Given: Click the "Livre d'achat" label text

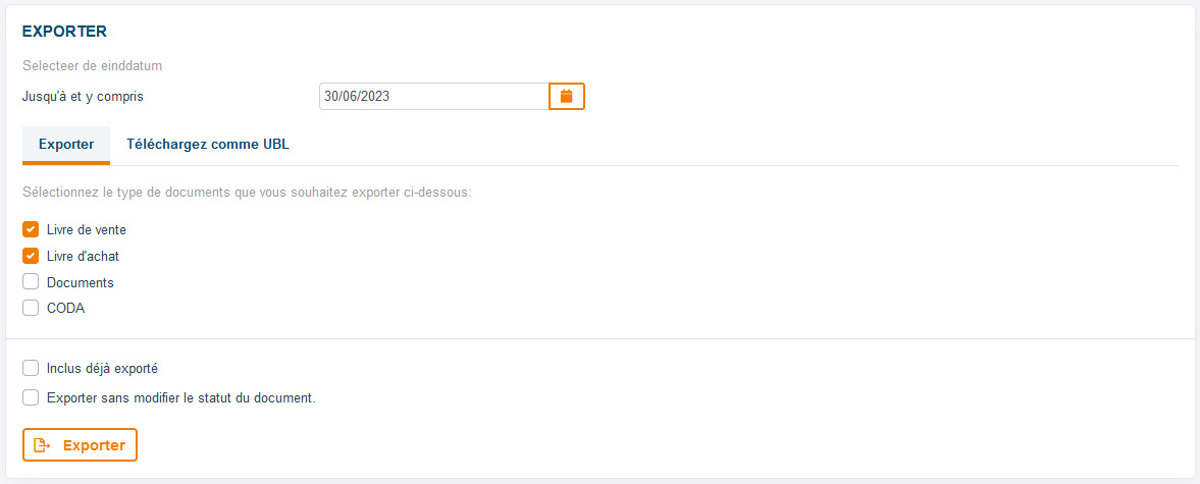Looking at the screenshot, I should click(83, 256).
